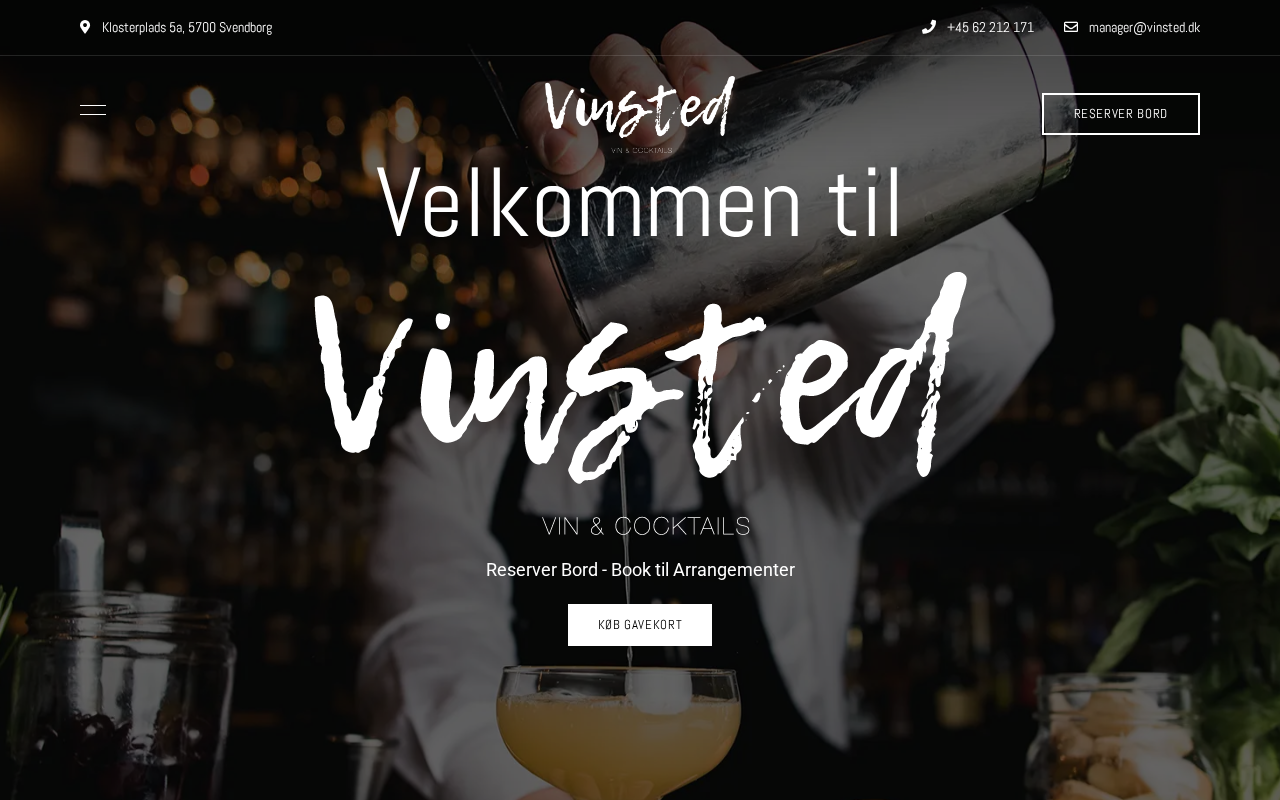Select the Reserver Bord - Book til Arrangementer text
The image size is (1280, 800).
640,570
